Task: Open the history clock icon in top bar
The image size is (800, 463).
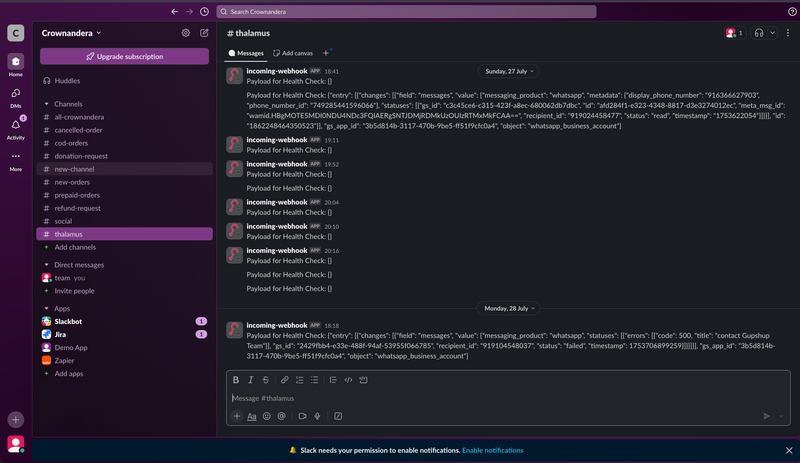Action: pyautogui.click(x=205, y=12)
